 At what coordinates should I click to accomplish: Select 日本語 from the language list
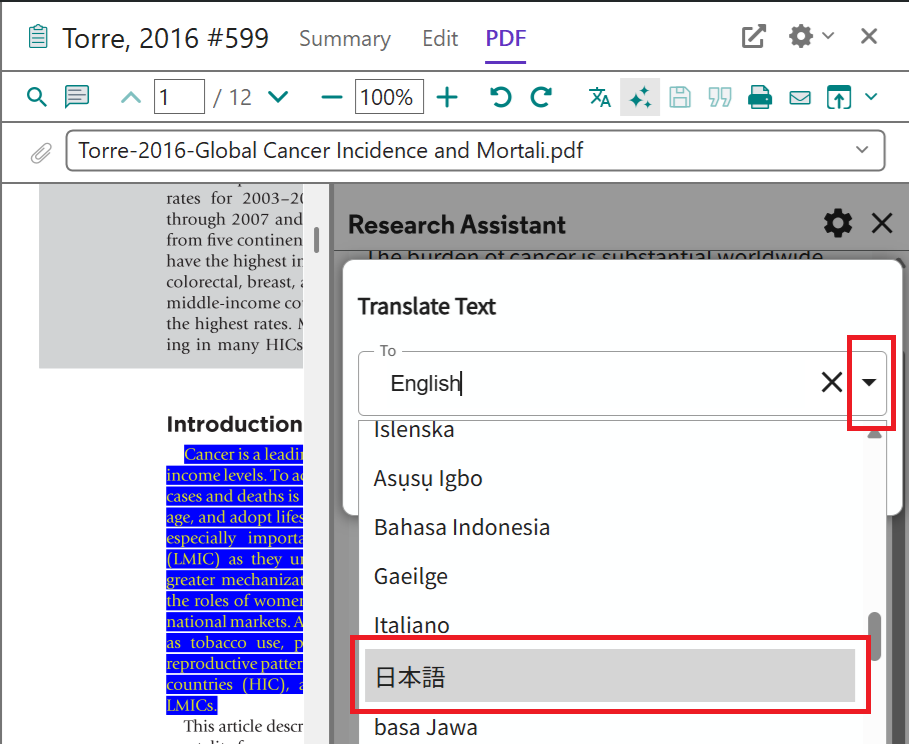pyautogui.click(x=610, y=677)
